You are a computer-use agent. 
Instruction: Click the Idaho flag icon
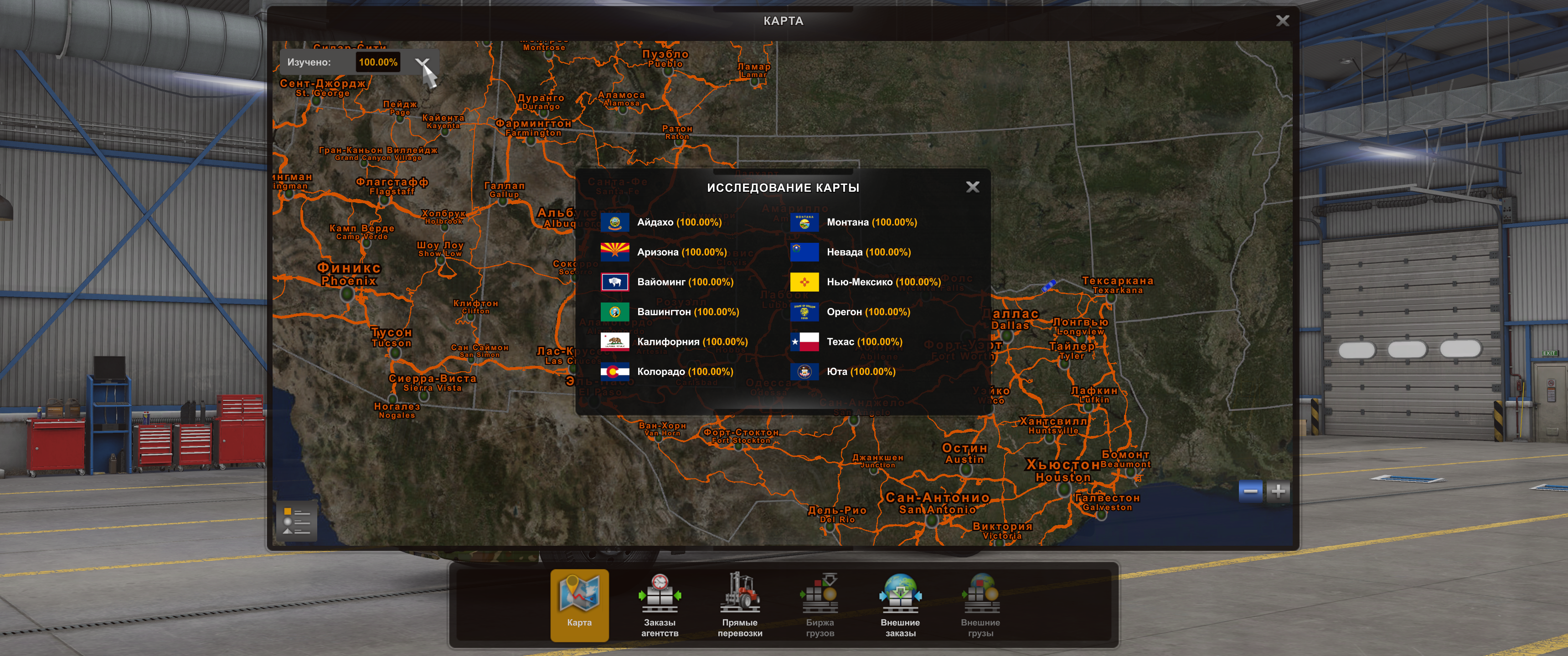click(615, 222)
